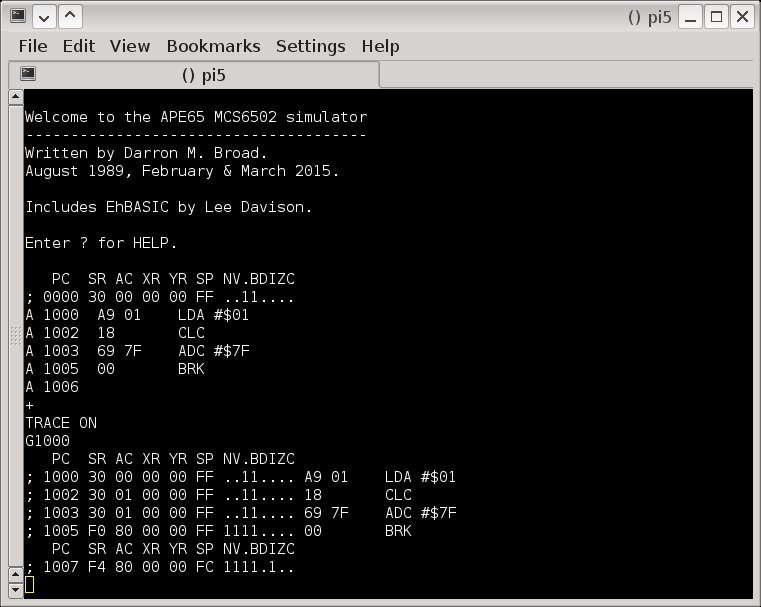
Task: Click the down chevron titlebar button
Action: click(x=44, y=17)
